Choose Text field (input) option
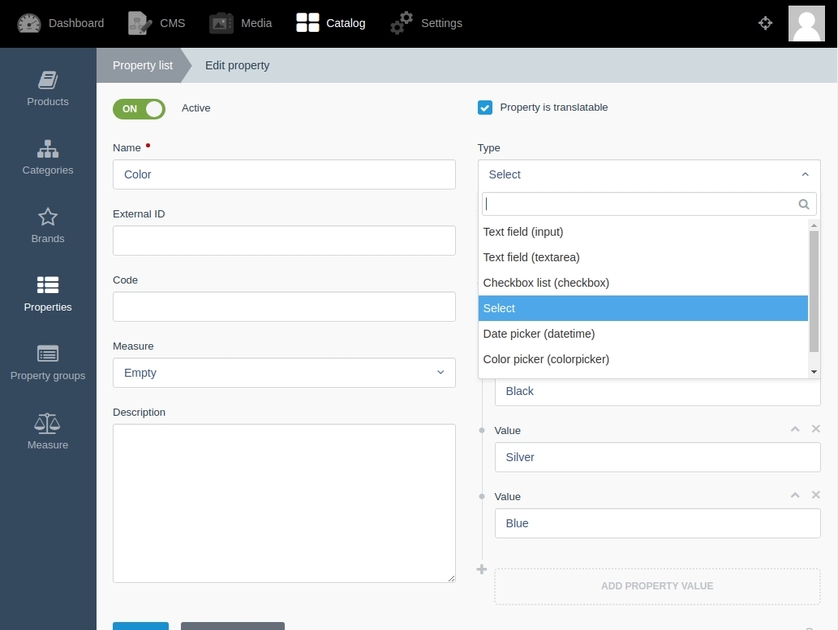This screenshot has width=838, height=630. click(643, 232)
